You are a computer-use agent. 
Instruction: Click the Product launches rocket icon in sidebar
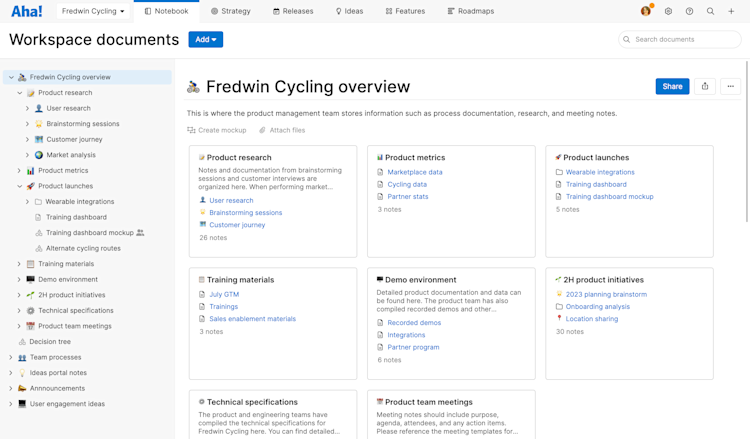[31, 186]
